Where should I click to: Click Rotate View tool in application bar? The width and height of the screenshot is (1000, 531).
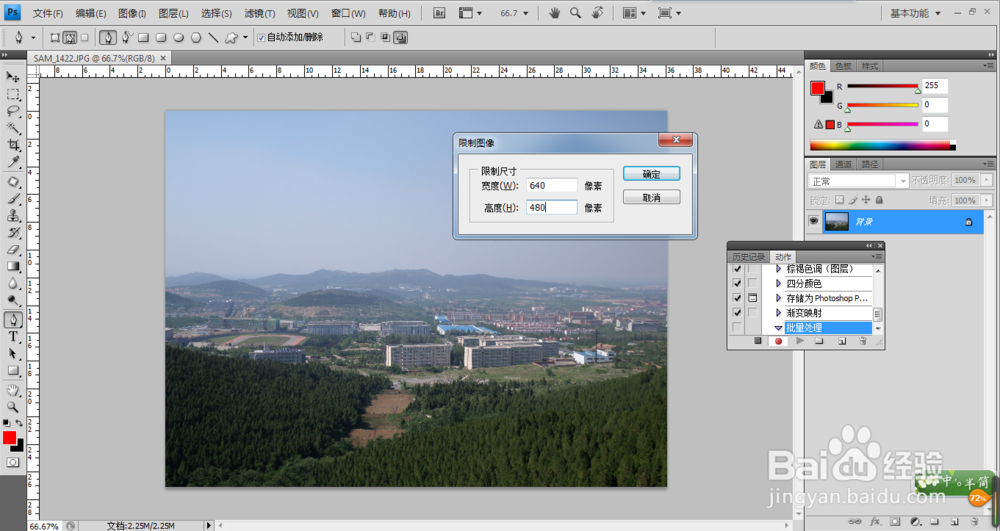pos(598,13)
